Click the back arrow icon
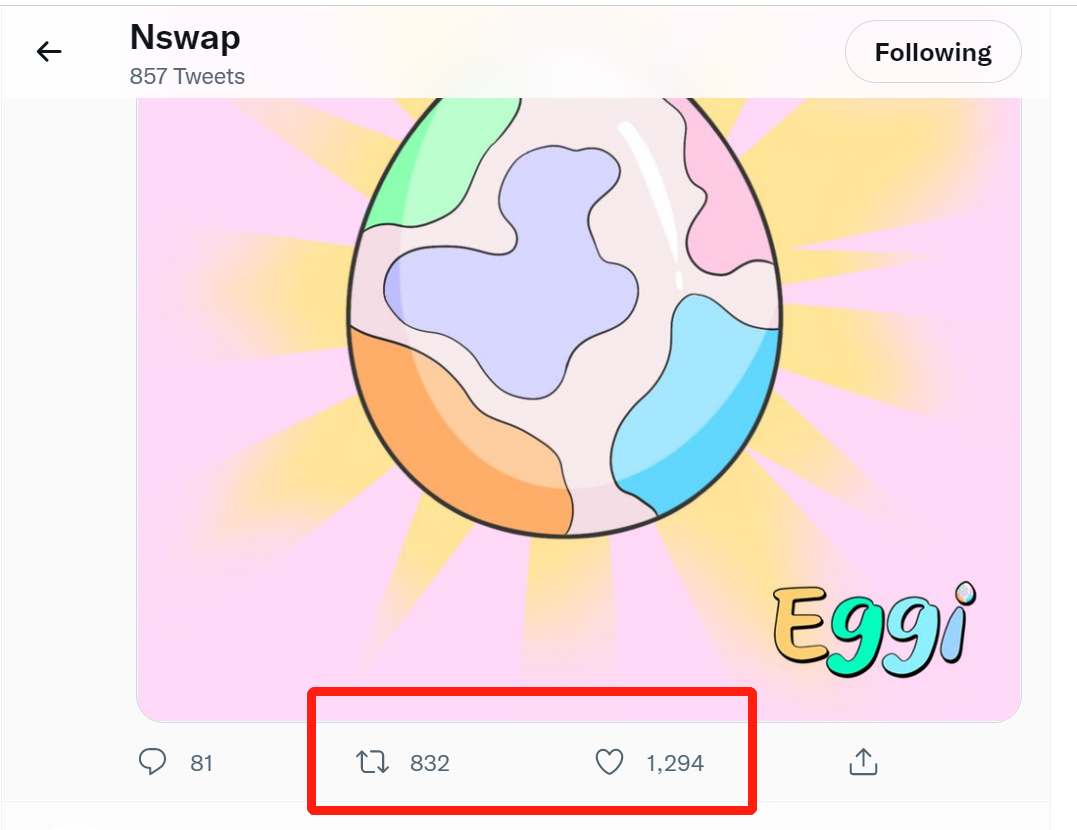1077x830 pixels. point(49,52)
